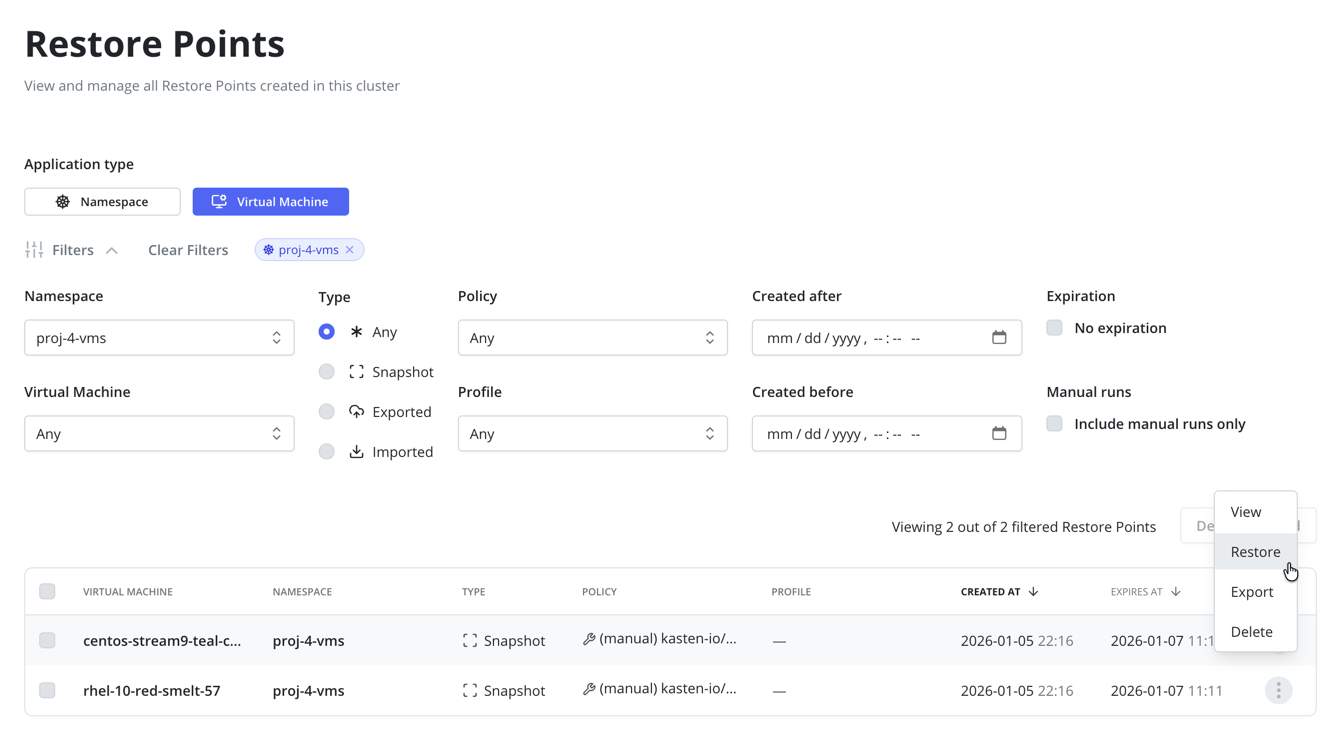The width and height of the screenshot is (1334, 748).
Task: Click the Filters sliders icon
Action: [34, 250]
